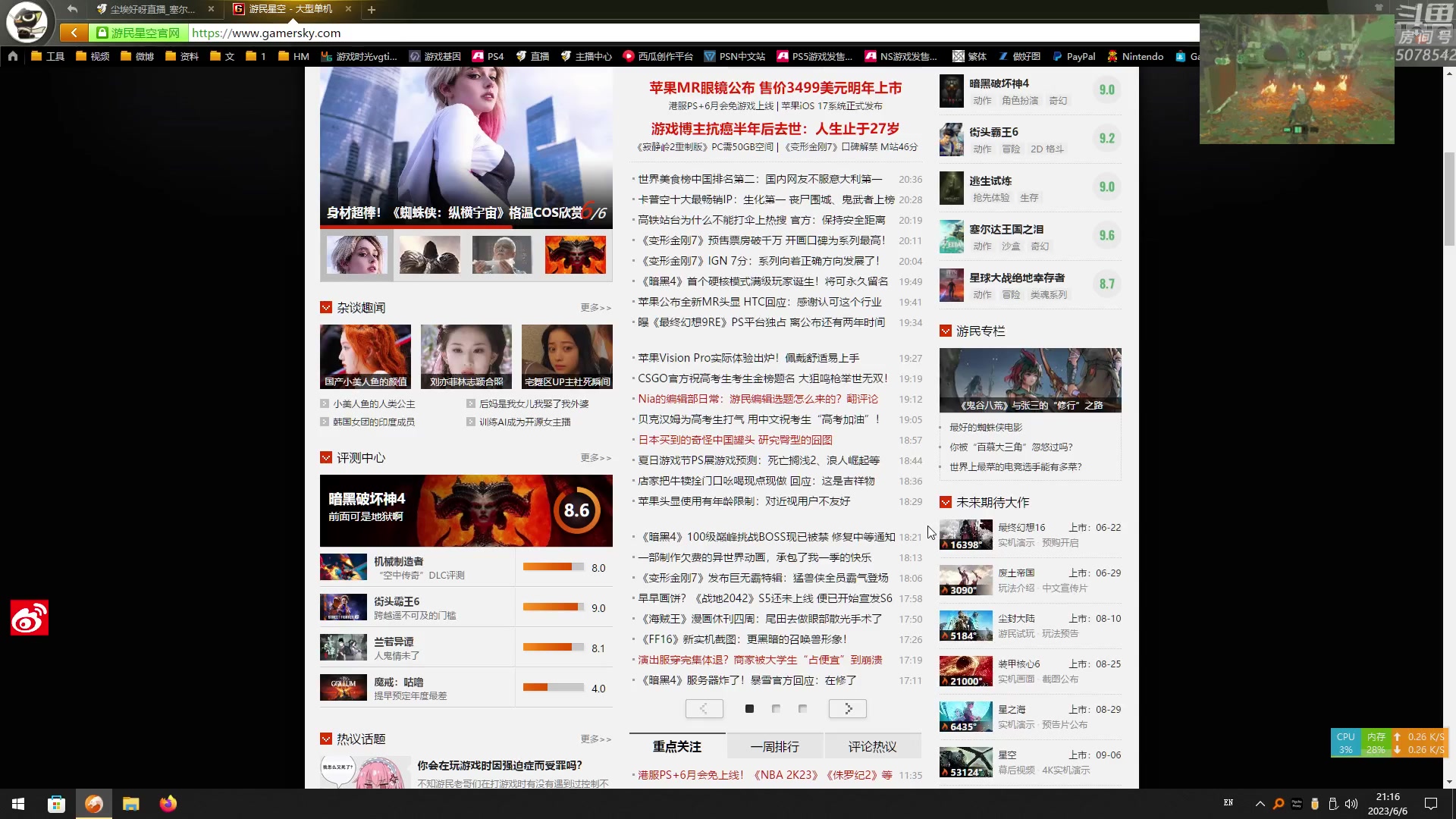The height and width of the screenshot is (819, 1456).
Task: Open 魔戒：咕噜 review rated 4.0
Action: (x=466, y=688)
